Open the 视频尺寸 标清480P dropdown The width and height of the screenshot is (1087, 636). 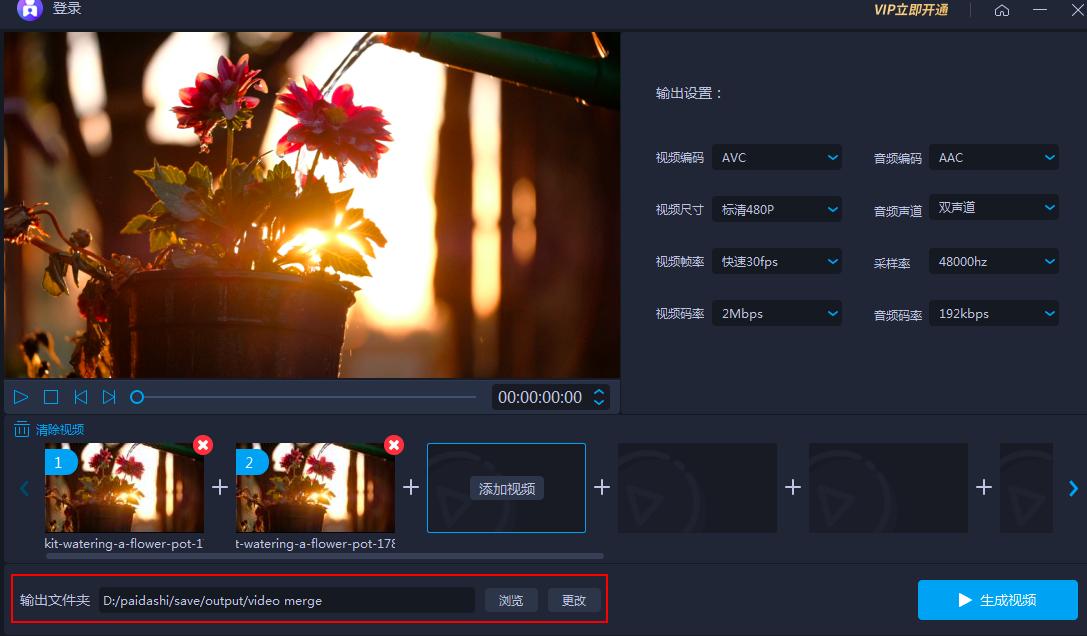777,209
